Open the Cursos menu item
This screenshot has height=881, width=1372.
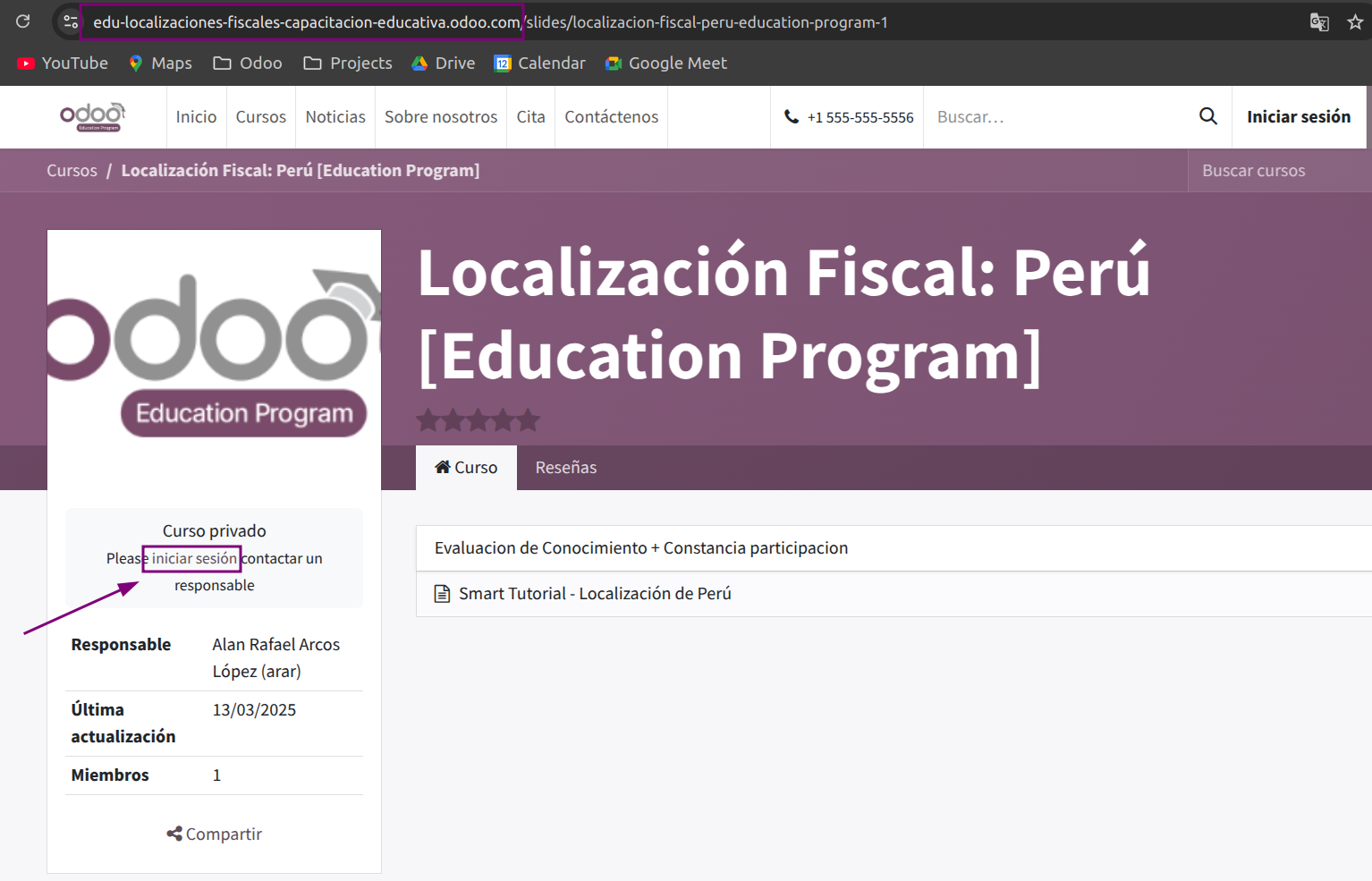(x=261, y=117)
